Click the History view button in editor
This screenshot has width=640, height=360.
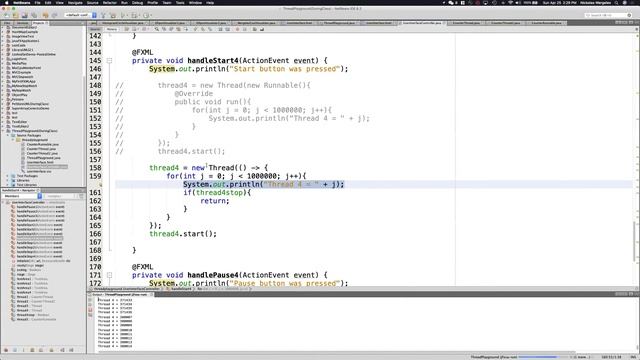[x=111, y=29]
